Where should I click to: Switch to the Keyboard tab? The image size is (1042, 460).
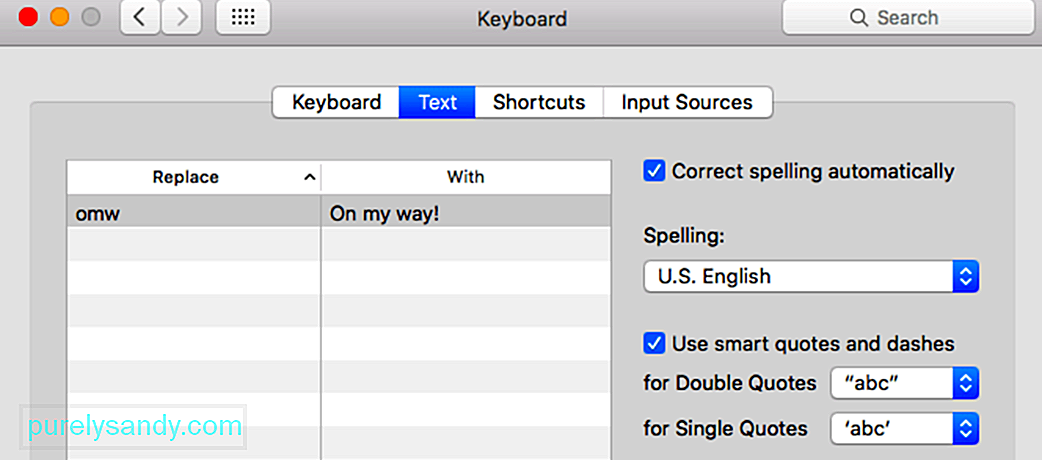[336, 102]
